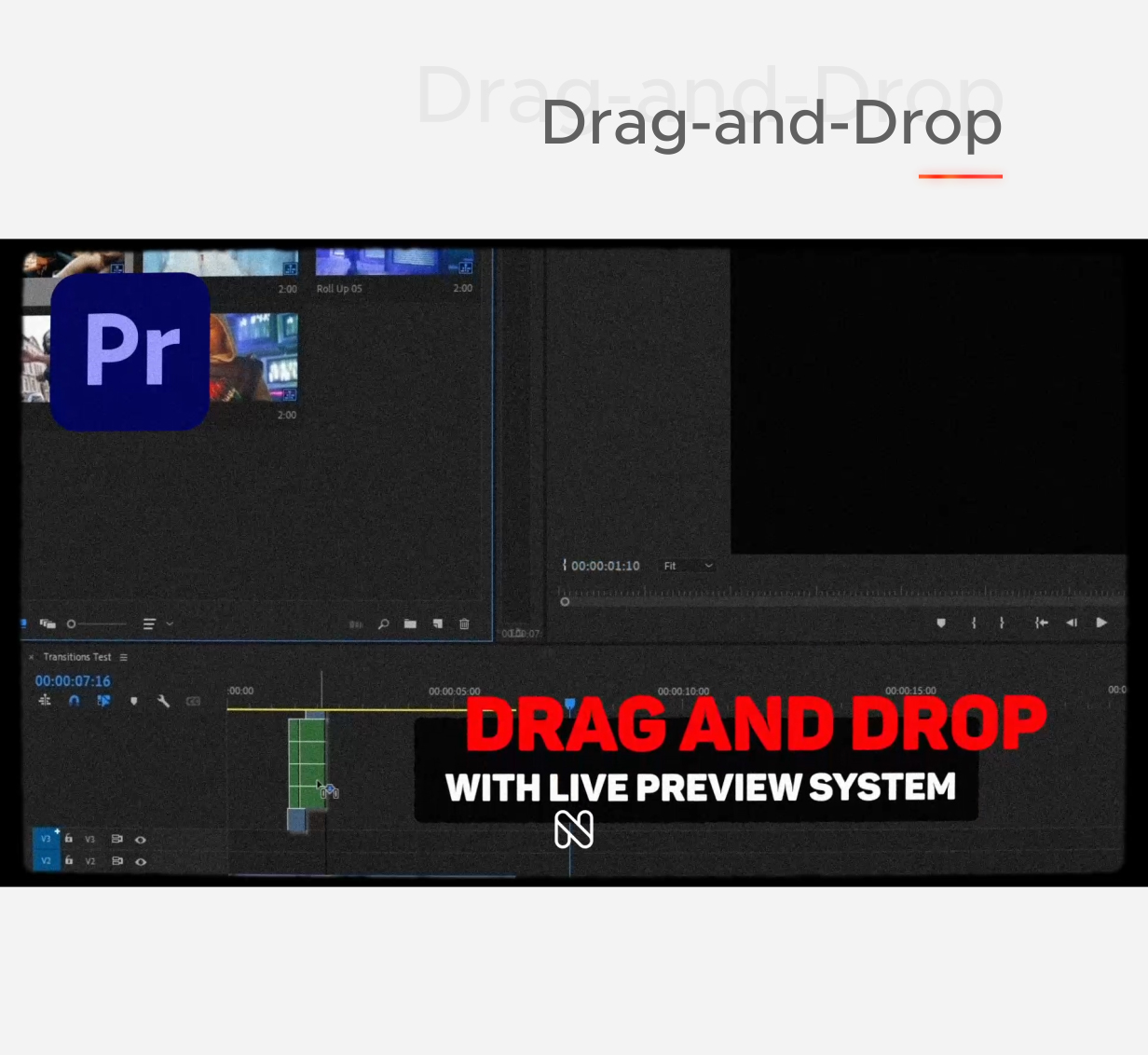
Task: Select the Roll Up 05 thumbnail
Action: (x=394, y=262)
